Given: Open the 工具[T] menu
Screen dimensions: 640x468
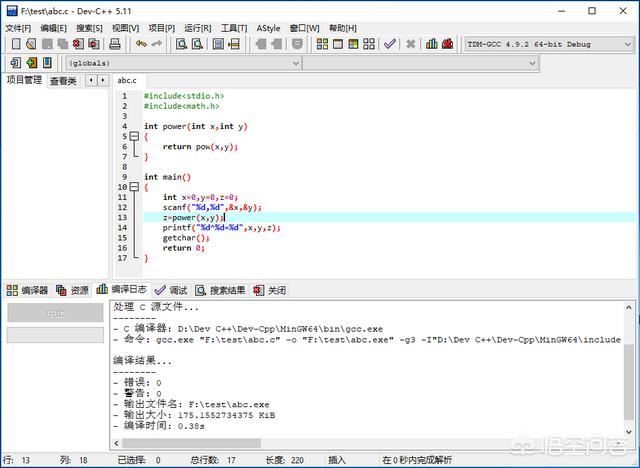Looking at the screenshot, I should point(234,28).
